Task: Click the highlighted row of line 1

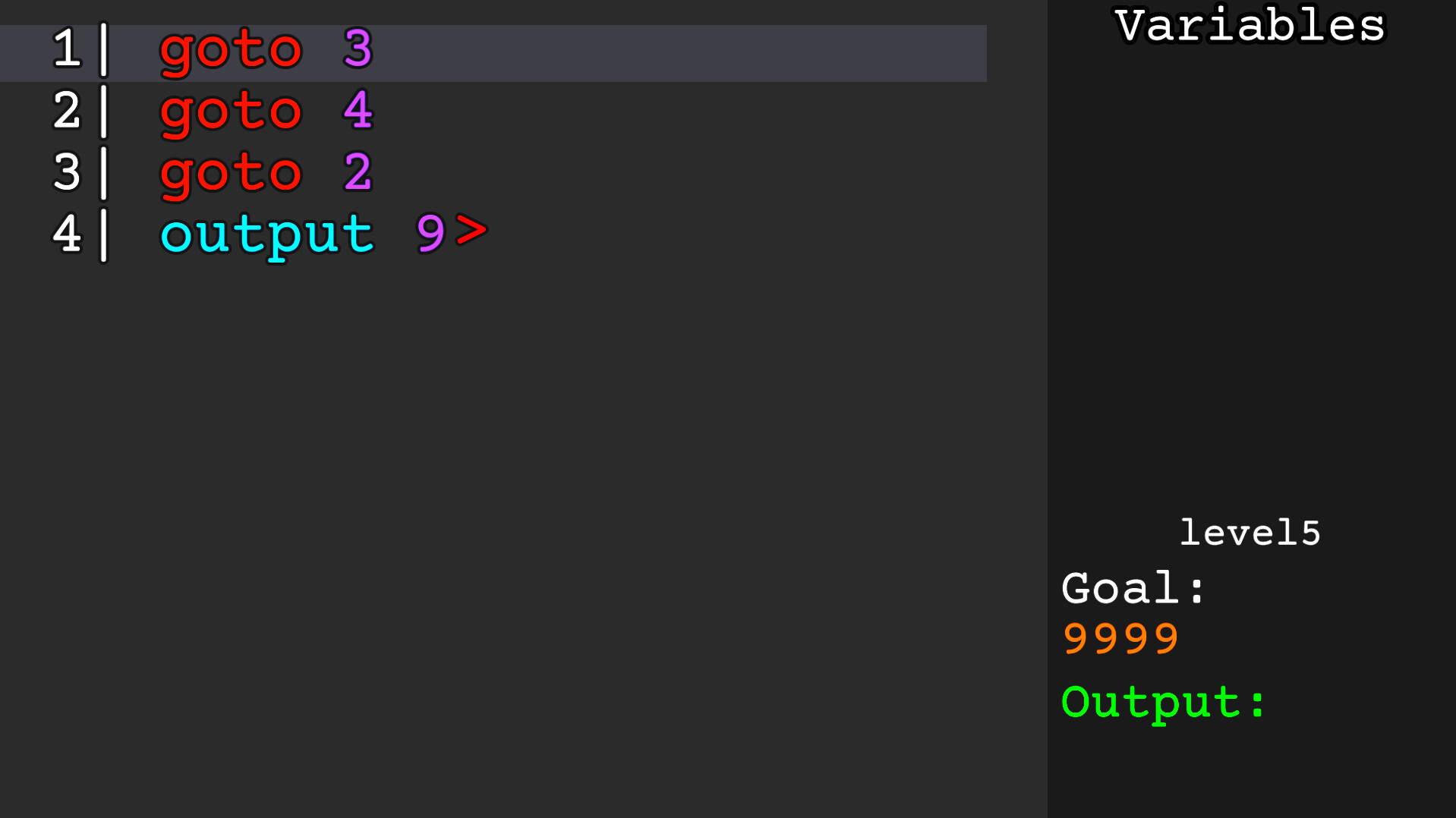Action: pos(493,53)
